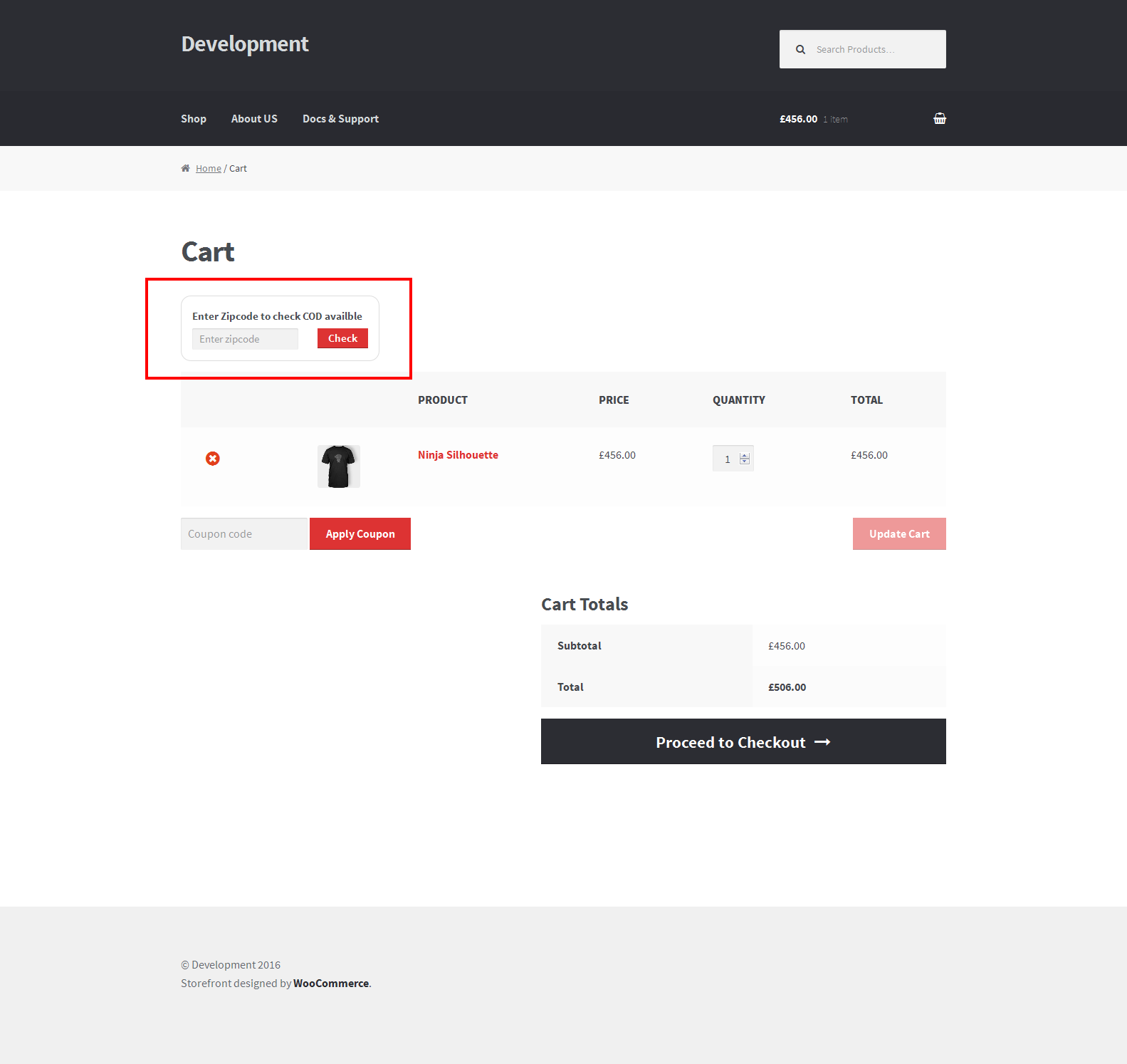The height and width of the screenshot is (1064, 1127).
Task: Decrease the product quantity with down arrow
Action: [745, 462]
